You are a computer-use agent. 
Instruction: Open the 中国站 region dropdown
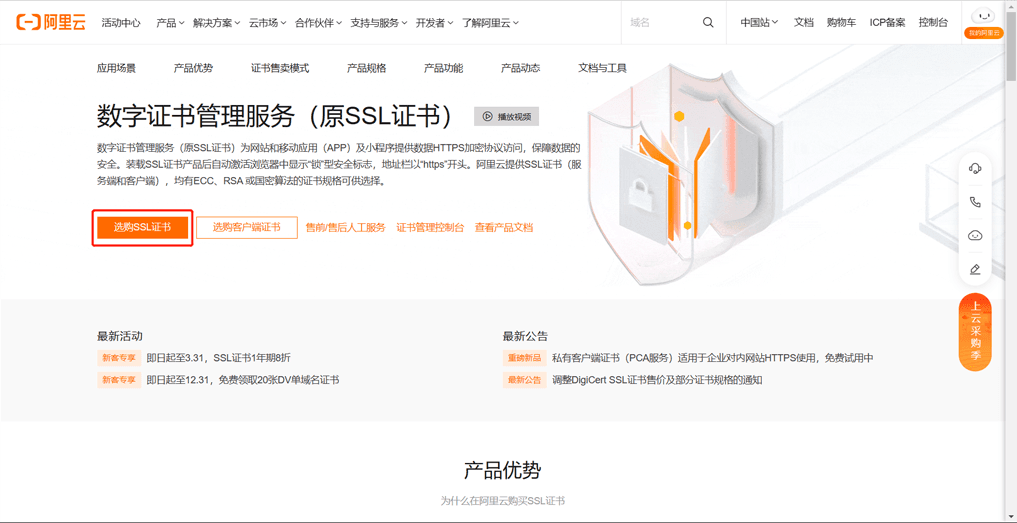tap(759, 22)
